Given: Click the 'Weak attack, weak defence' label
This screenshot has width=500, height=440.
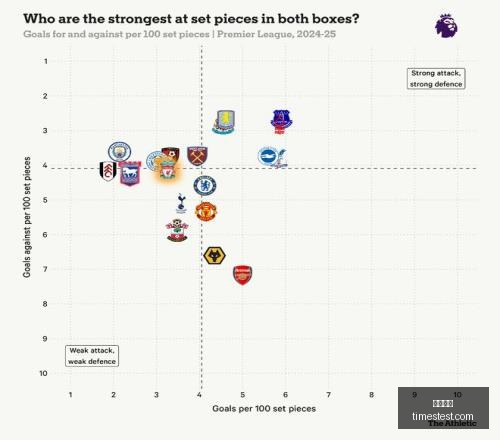Looking at the screenshot, I should (x=92, y=356).
